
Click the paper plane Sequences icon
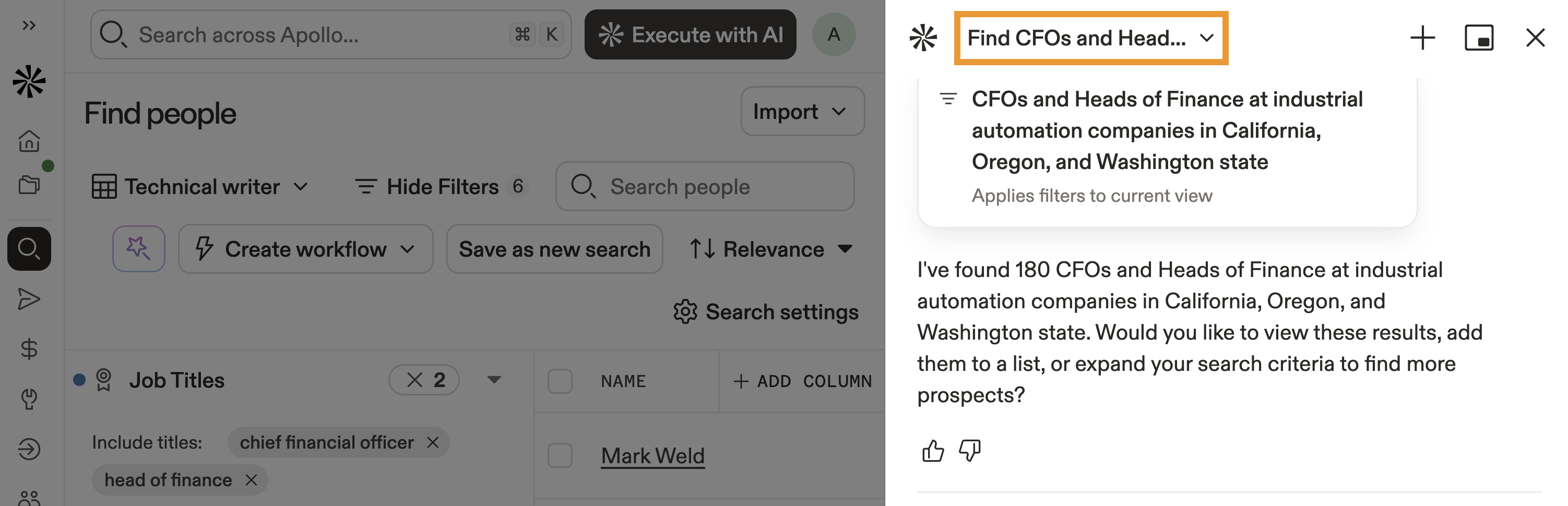(x=29, y=299)
